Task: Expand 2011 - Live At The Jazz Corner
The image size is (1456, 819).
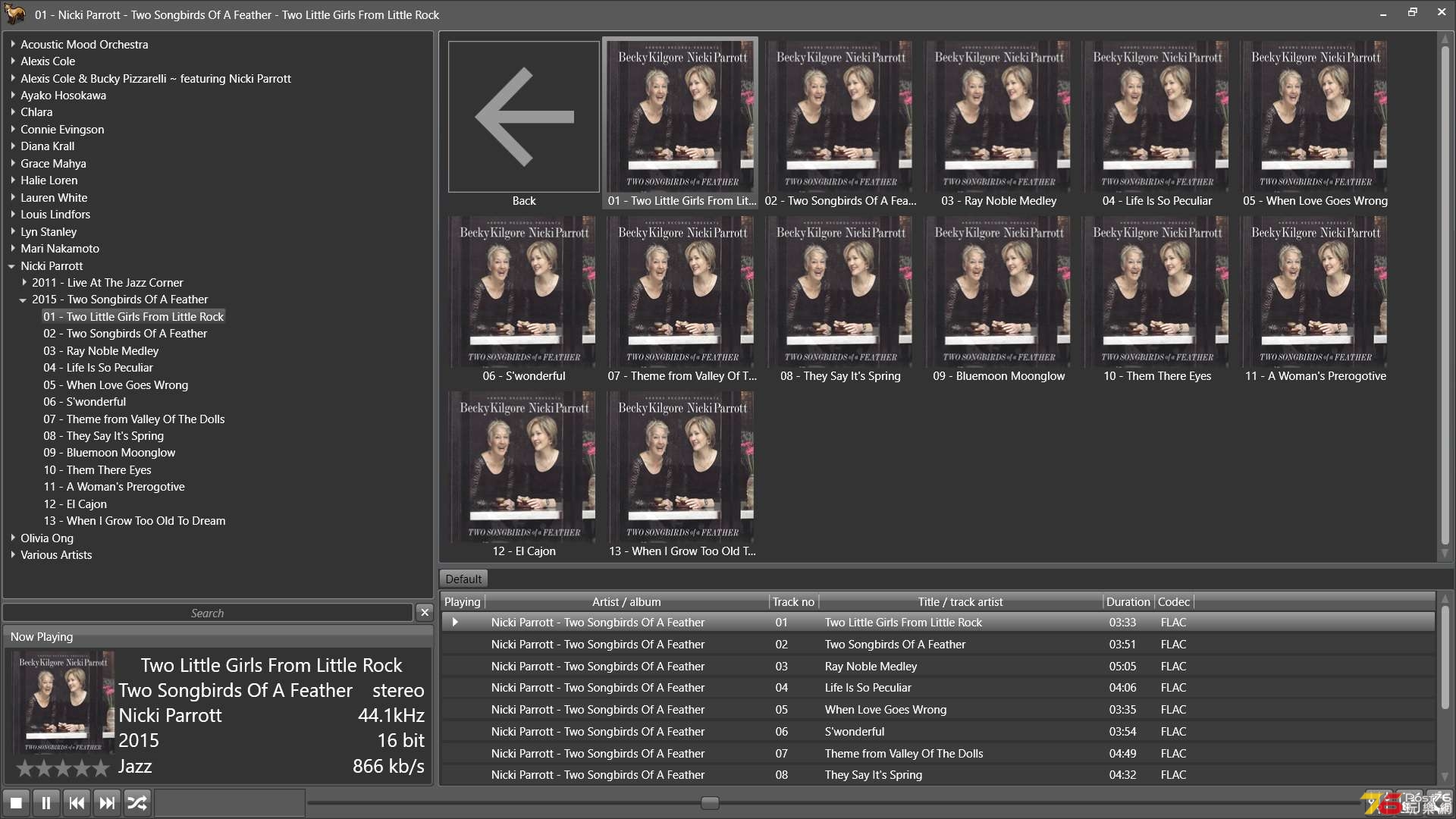Action: point(24,282)
